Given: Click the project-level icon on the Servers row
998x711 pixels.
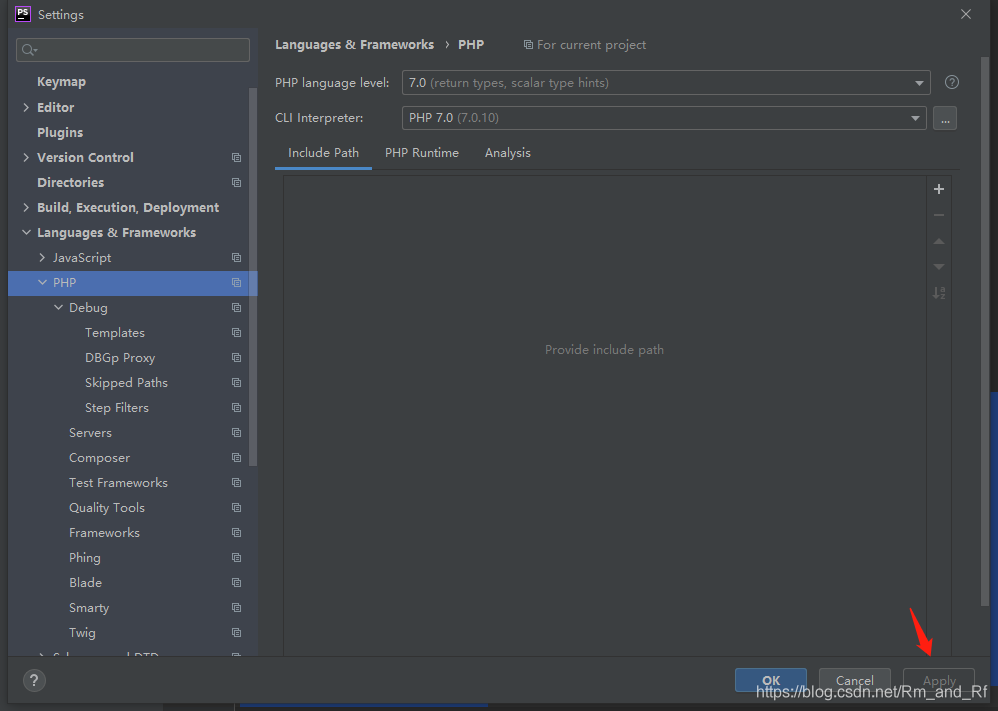Looking at the screenshot, I should point(236,433).
